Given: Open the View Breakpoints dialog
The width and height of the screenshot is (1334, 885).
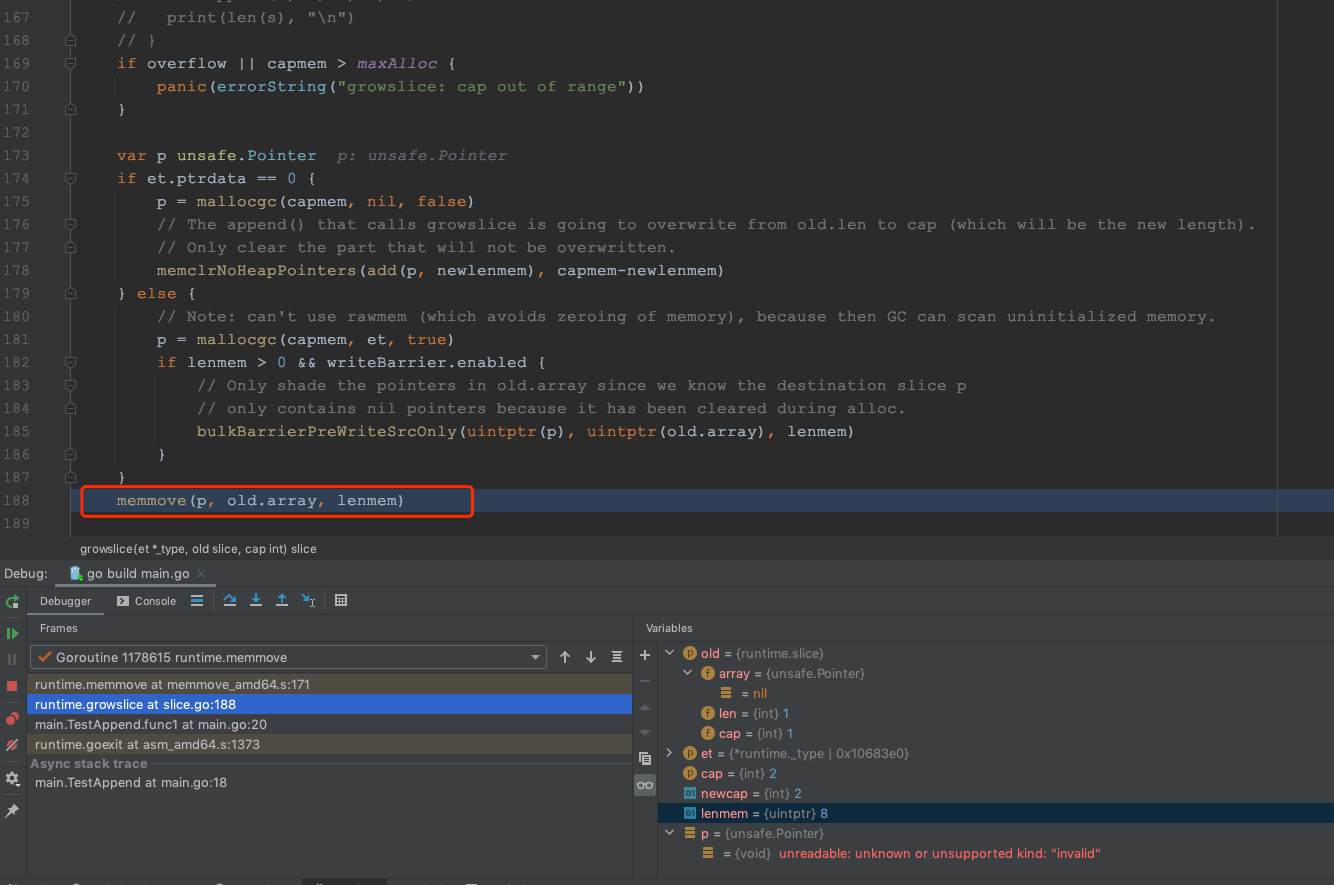Looking at the screenshot, I should pos(12,719).
